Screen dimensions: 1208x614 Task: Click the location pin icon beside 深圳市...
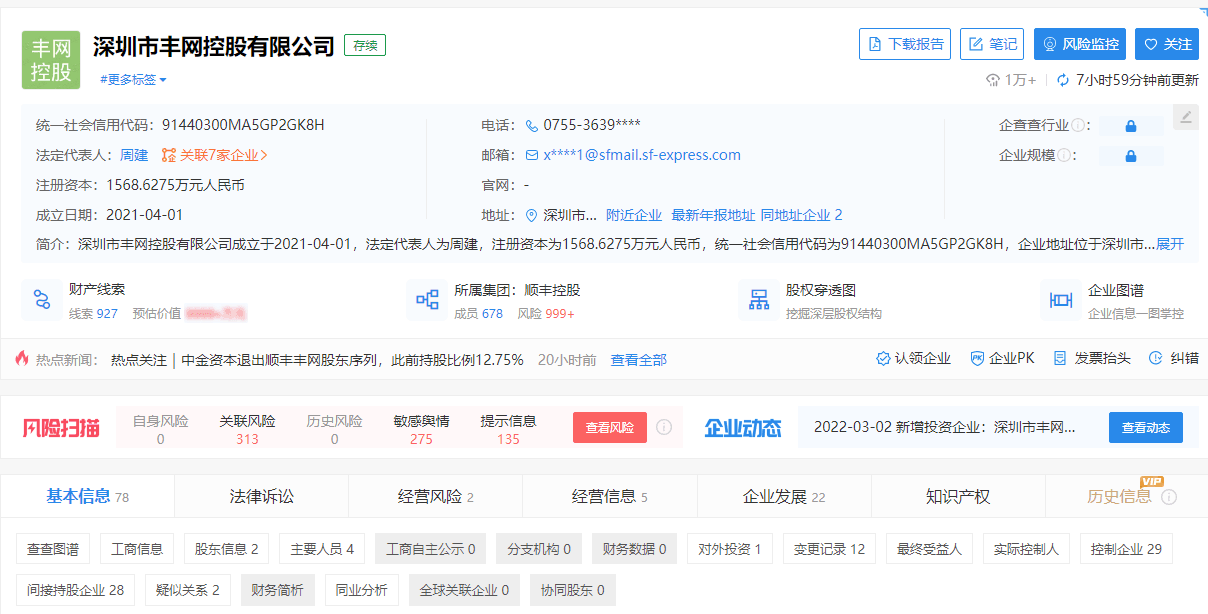(532, 216)
